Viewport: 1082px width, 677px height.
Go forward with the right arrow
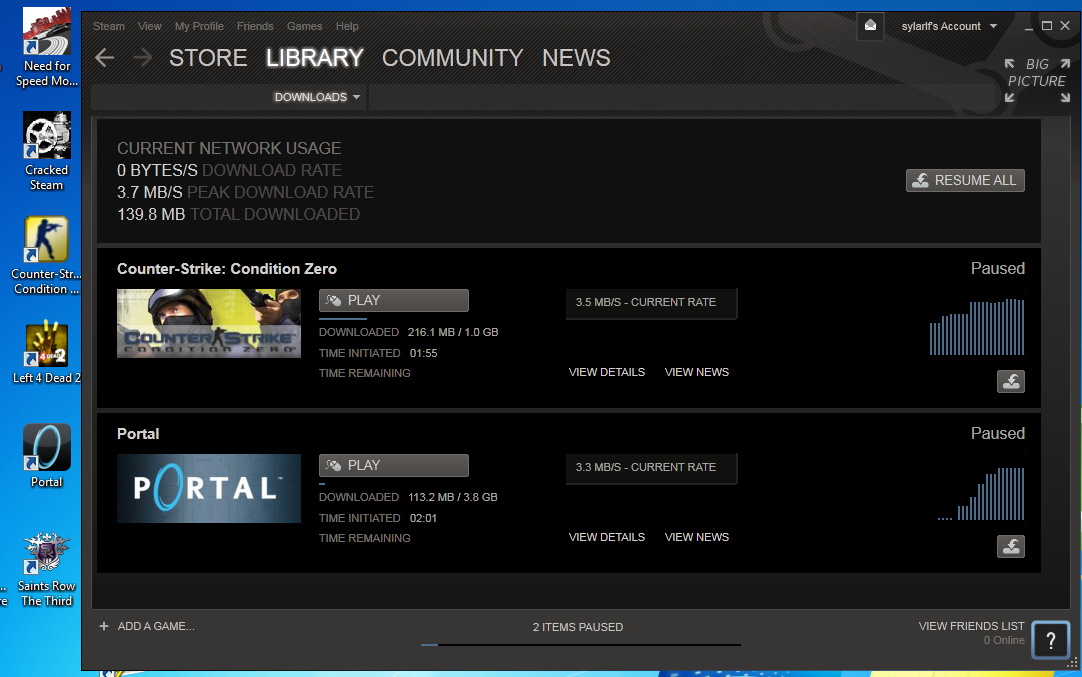(142, 58)
